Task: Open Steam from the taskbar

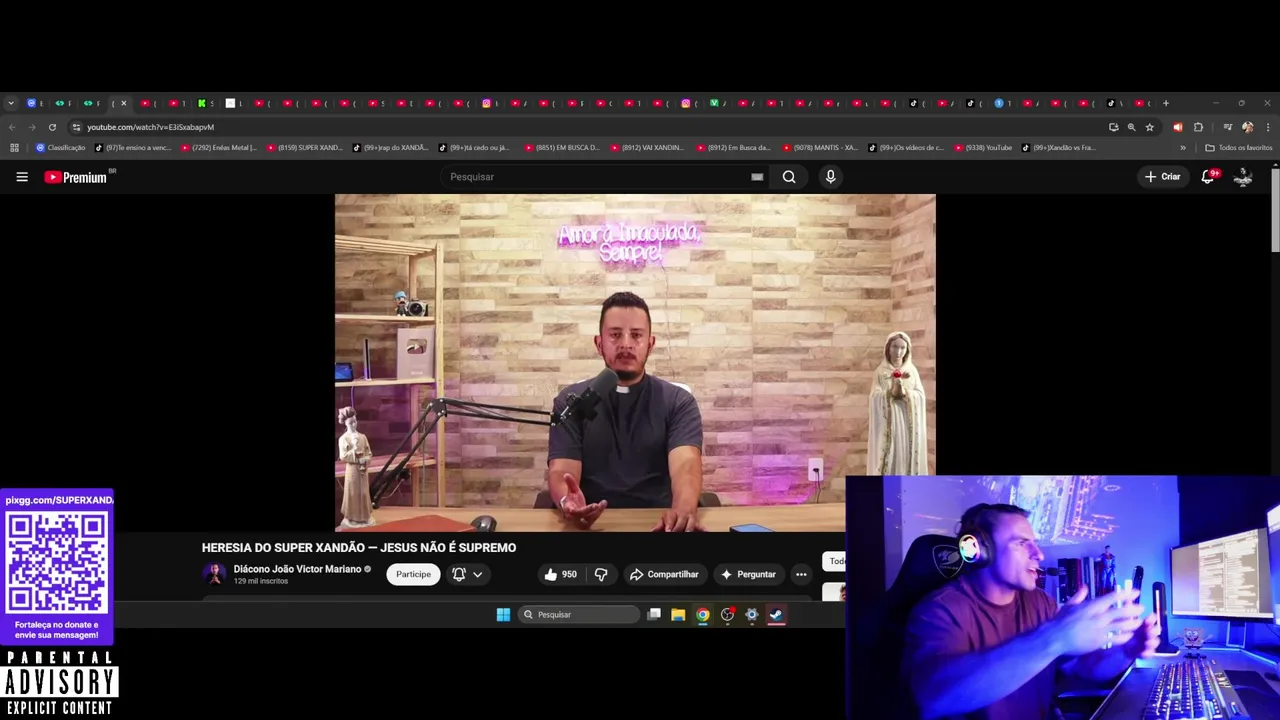Action: [x=776, y=615]
